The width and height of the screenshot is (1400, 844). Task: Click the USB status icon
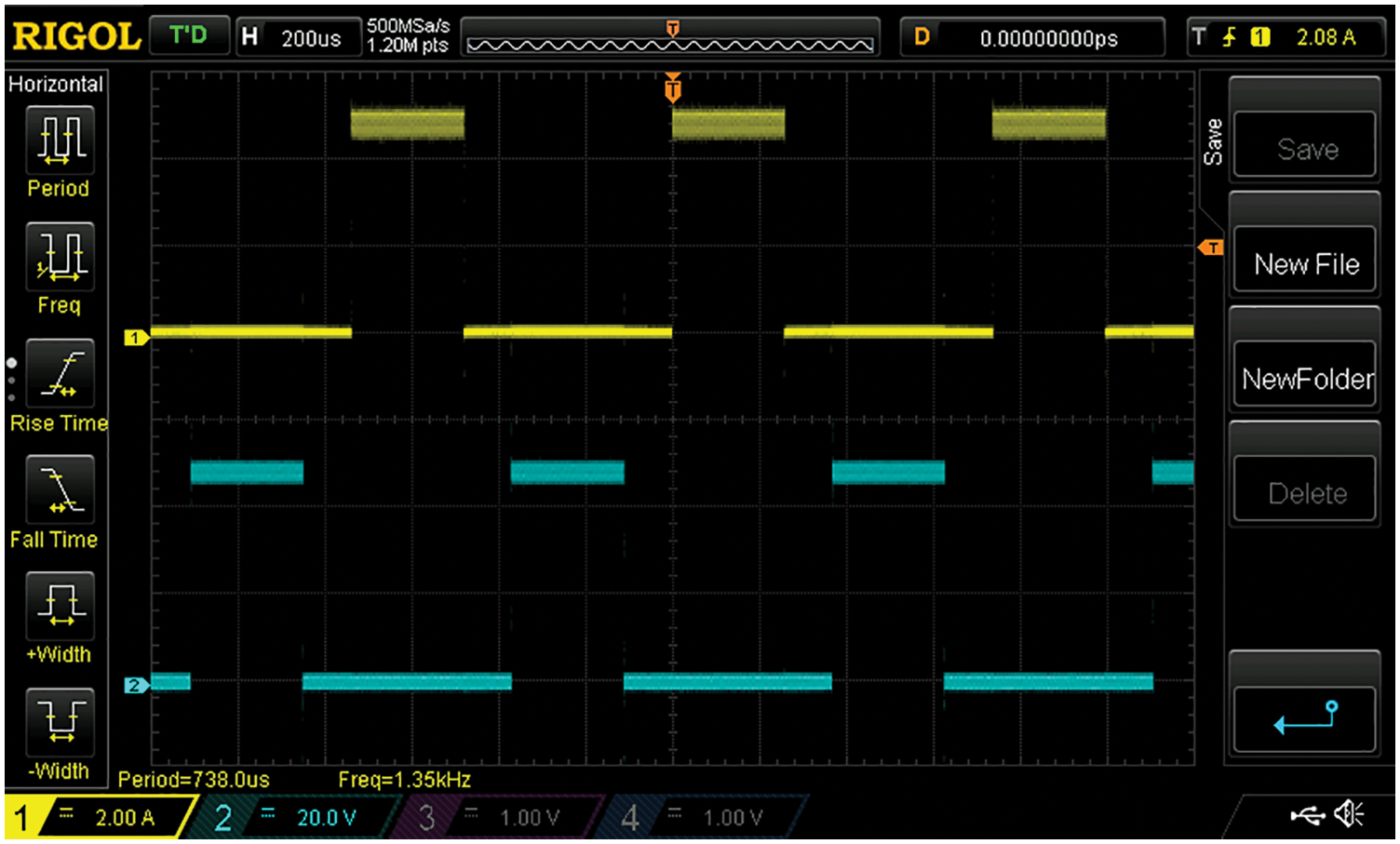coord(1307,816)
